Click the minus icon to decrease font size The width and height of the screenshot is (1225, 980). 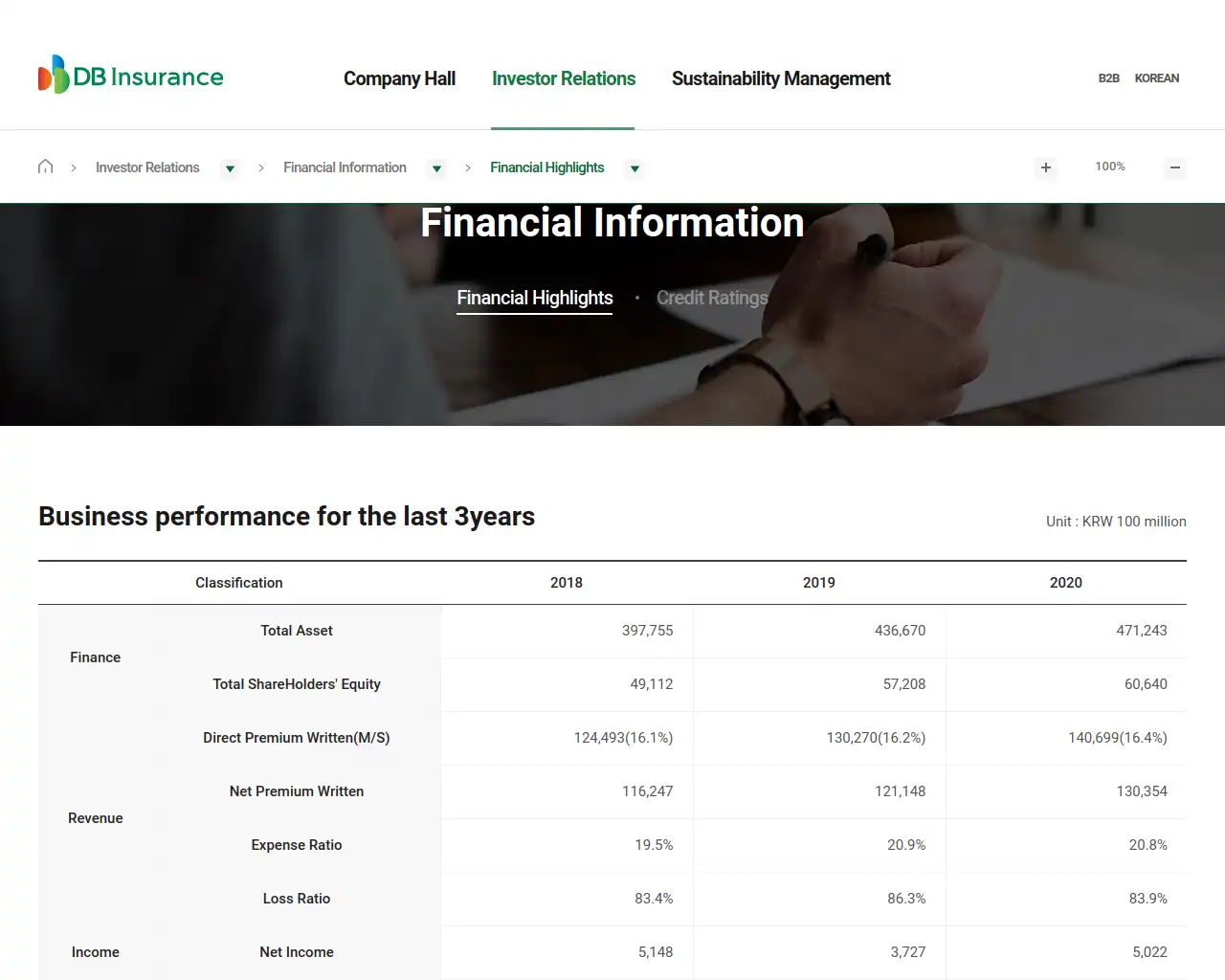[x=1175, y=167]
